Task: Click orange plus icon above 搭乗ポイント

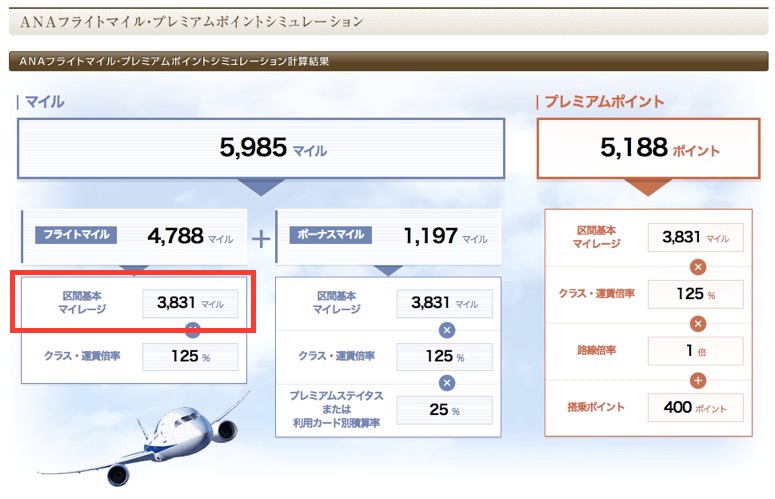Action: (698, 379)
